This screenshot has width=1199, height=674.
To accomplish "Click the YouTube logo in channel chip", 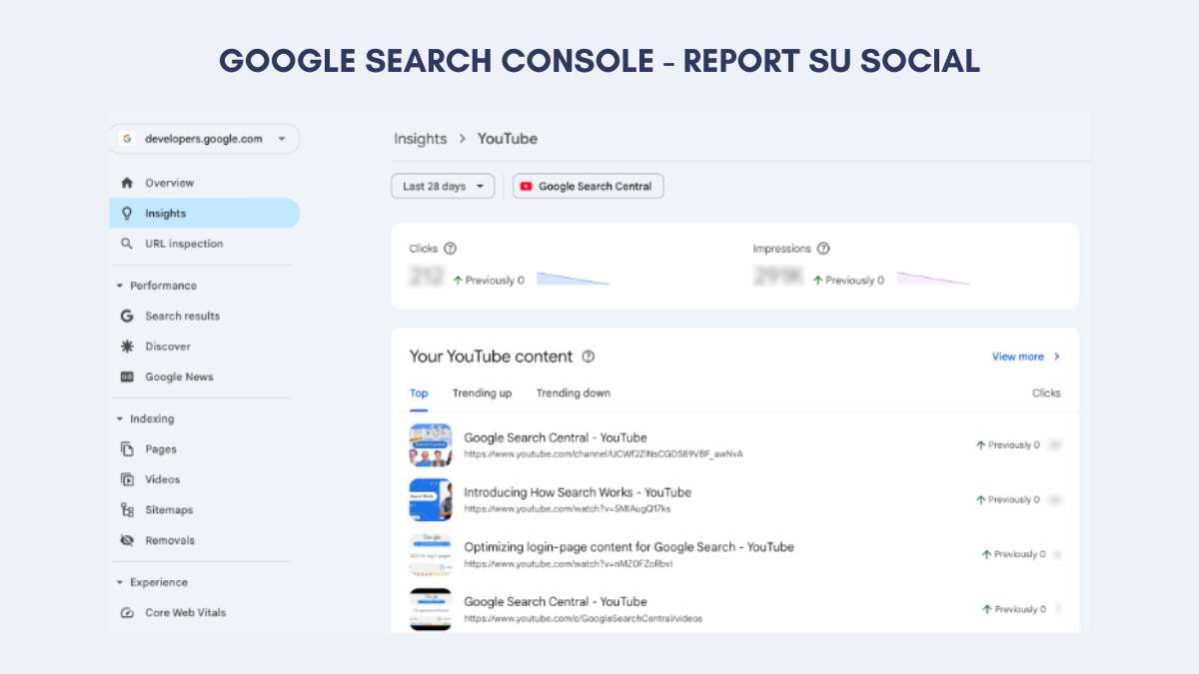I will [x=526, y=186].
